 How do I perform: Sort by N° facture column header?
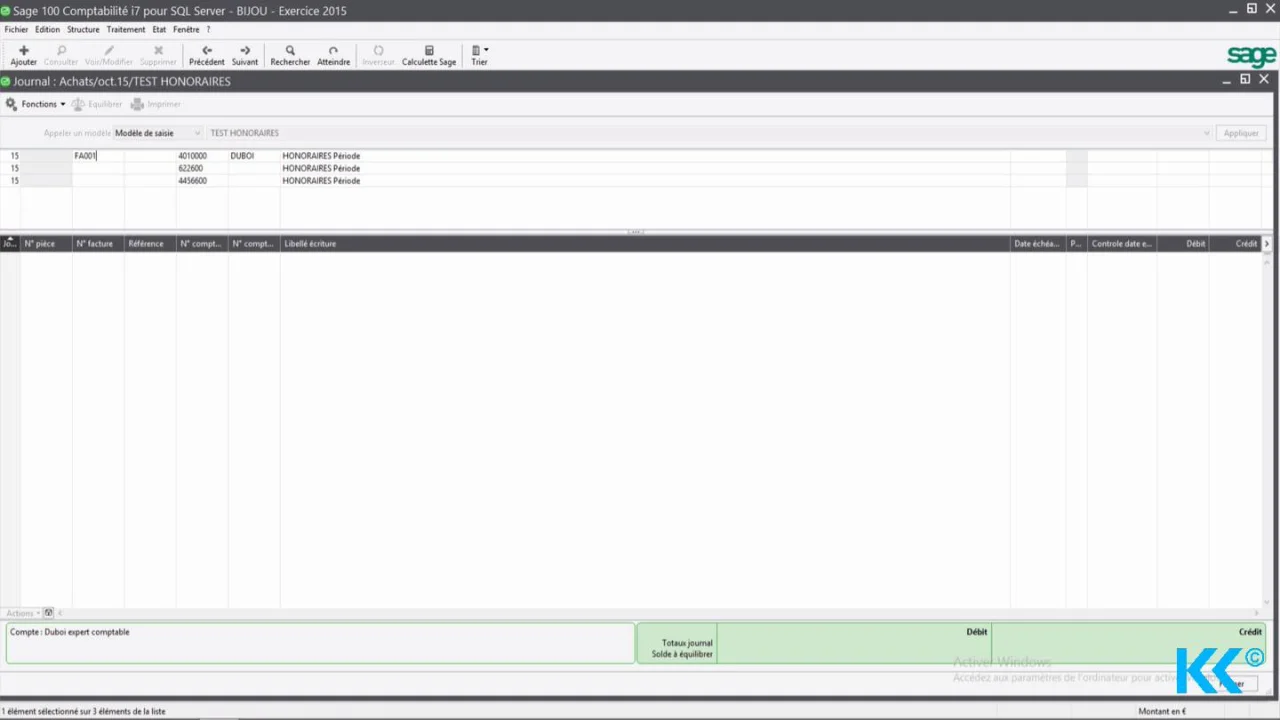[98, 244]
